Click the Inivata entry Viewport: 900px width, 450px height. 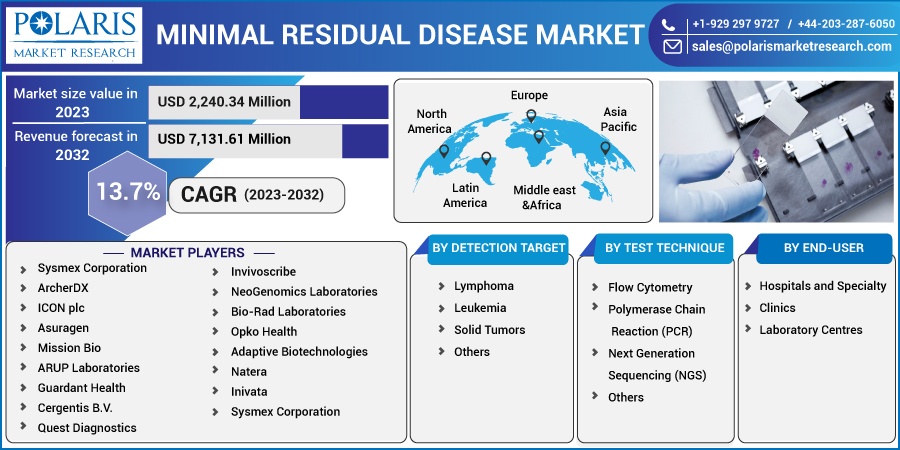[249, 392]
